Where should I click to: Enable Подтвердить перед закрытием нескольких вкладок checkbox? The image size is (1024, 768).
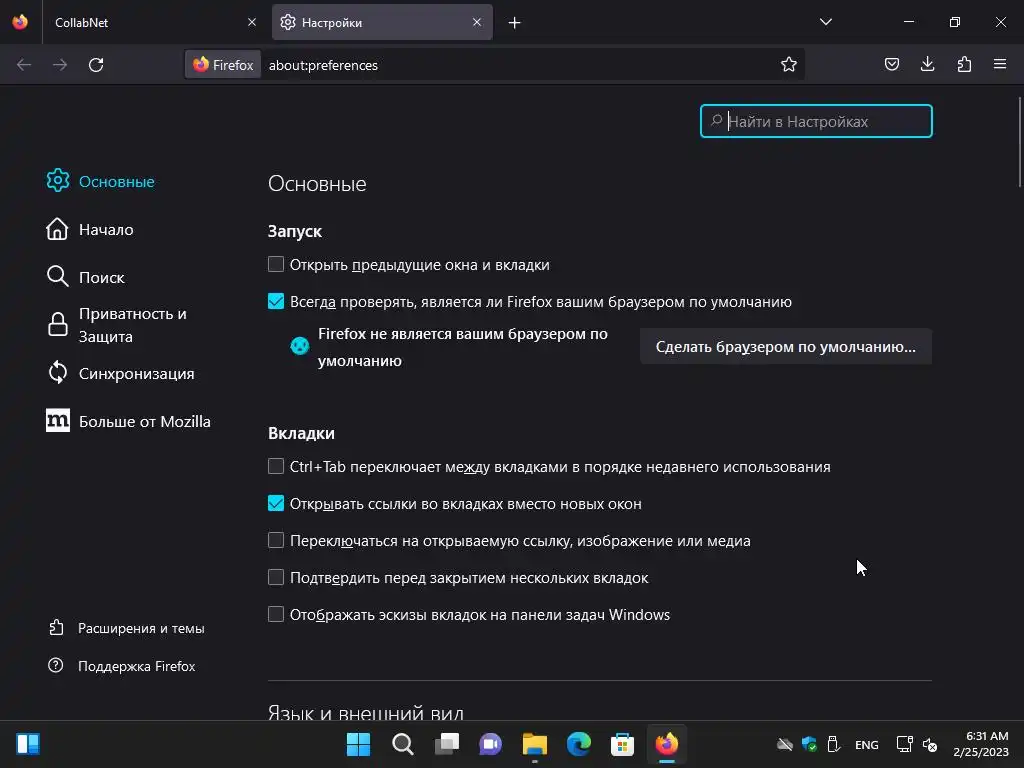click(x=276, y=577)
